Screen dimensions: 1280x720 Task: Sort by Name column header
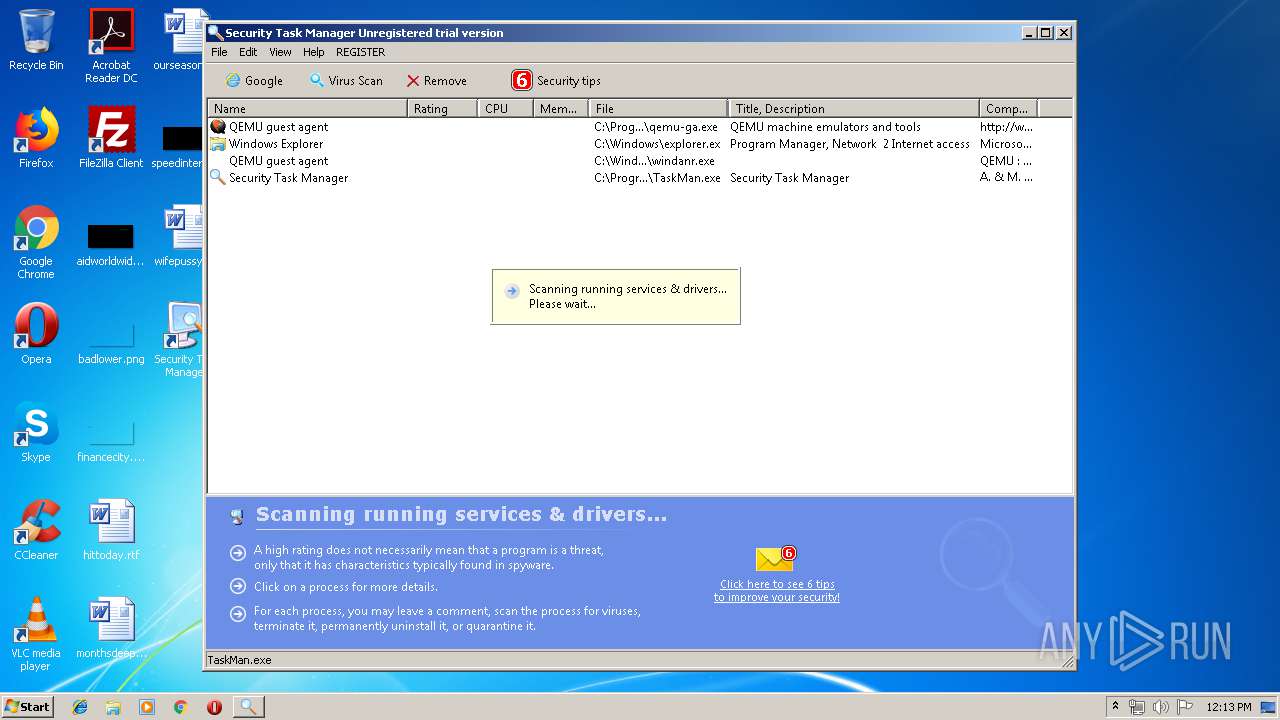click(x=307, y=108)
